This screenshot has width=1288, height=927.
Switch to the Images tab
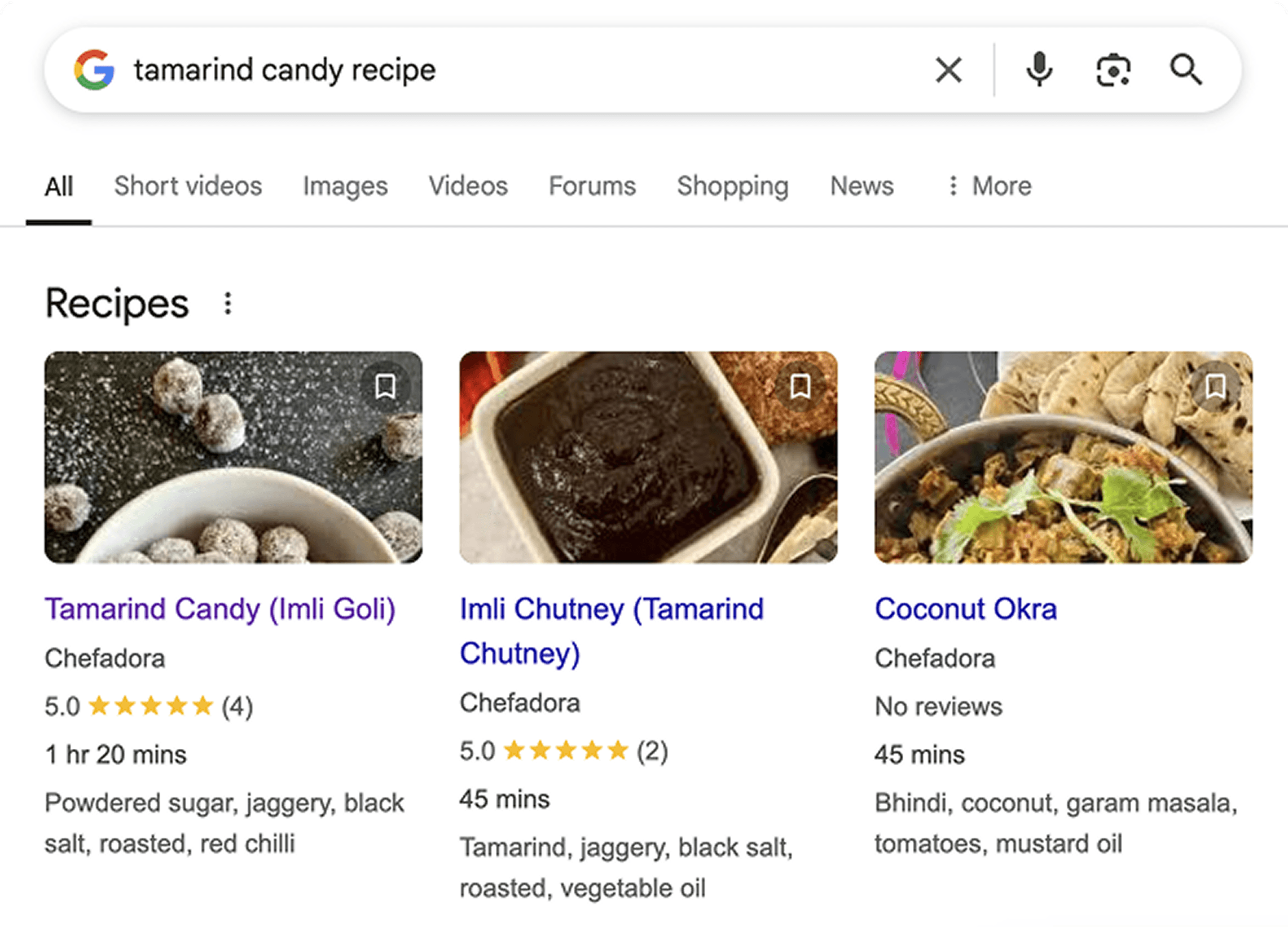345,186
